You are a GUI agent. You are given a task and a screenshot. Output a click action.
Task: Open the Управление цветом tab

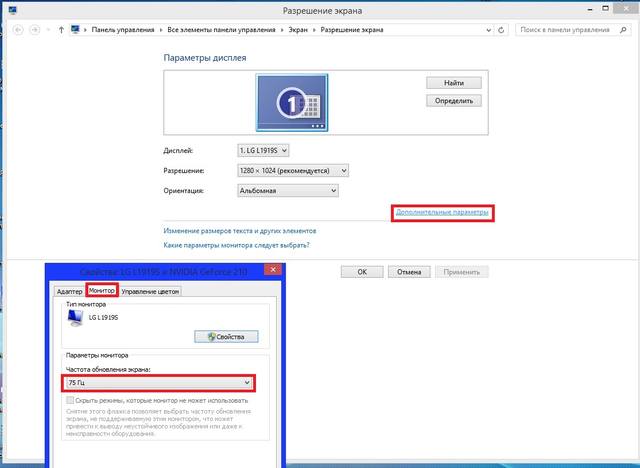coord(151,290)
